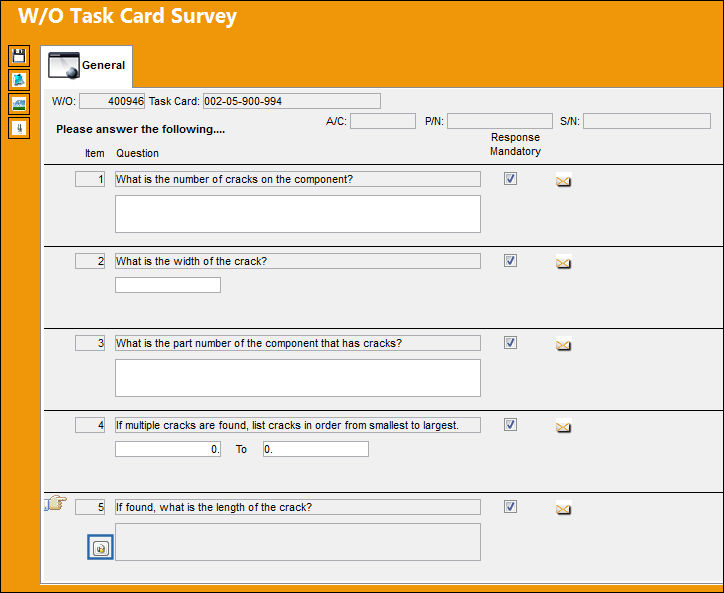Click item number 5 field
The height and width of the screenshot is (593, 724).
tap(90, 507)
